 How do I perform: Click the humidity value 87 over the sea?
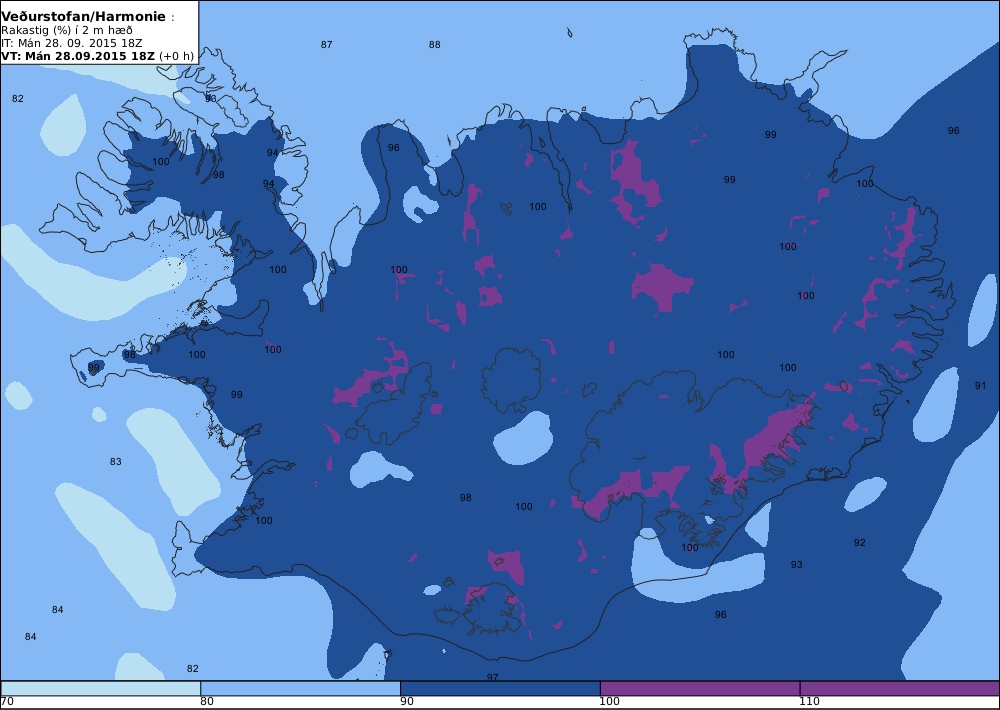(327, 45)
